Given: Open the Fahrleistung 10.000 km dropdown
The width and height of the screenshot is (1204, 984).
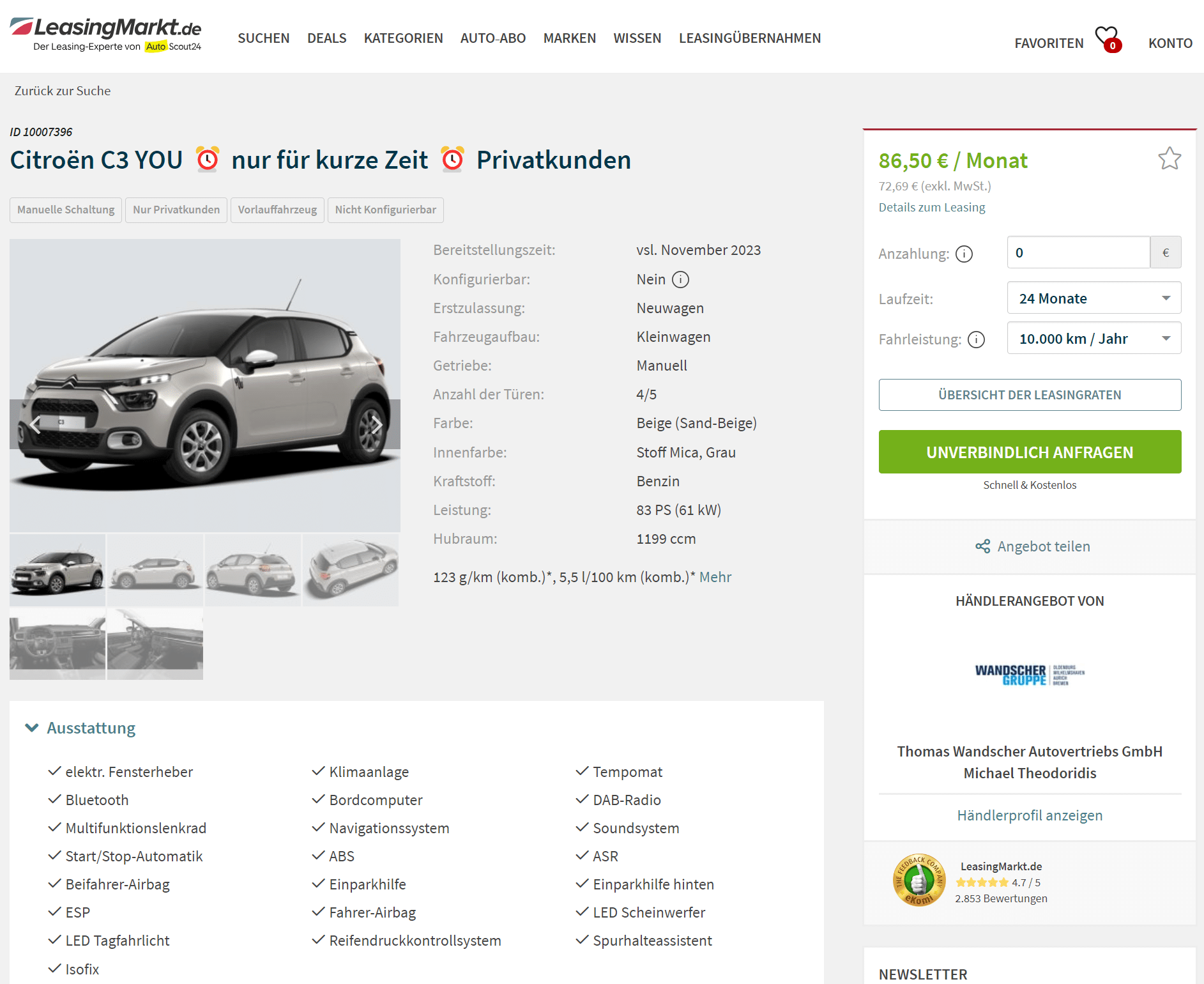Looking at the screenshot, I should pos(1094,338).
